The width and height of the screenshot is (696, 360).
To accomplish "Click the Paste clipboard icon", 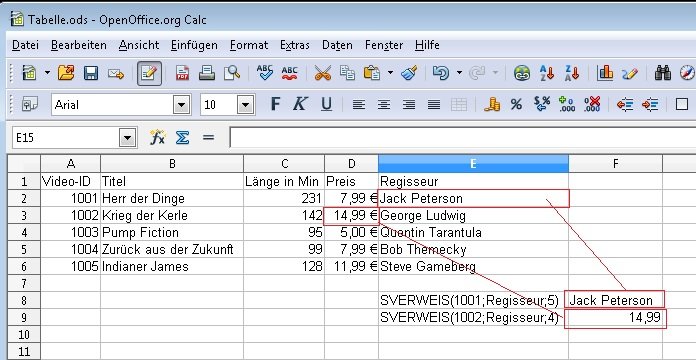I will [x=372, y=72].
